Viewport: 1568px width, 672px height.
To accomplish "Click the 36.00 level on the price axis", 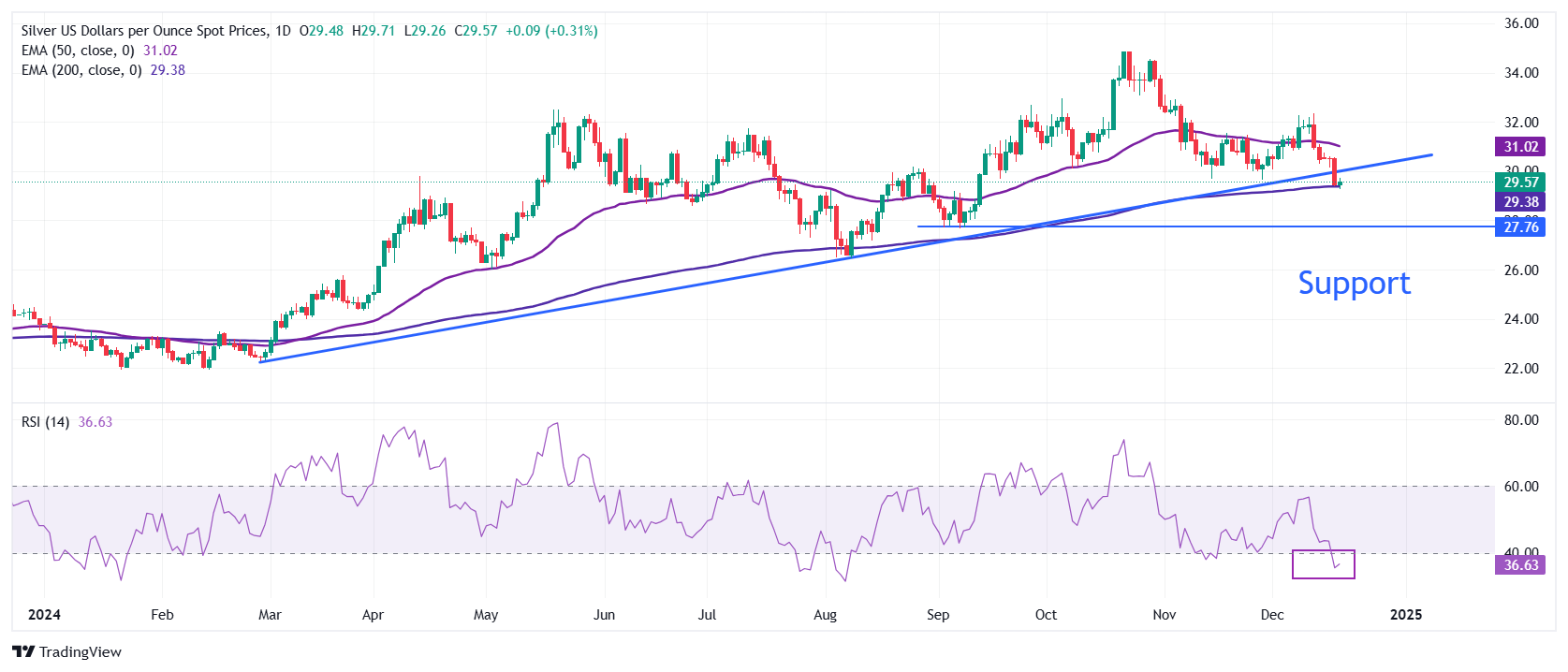I will point(1521,23).
